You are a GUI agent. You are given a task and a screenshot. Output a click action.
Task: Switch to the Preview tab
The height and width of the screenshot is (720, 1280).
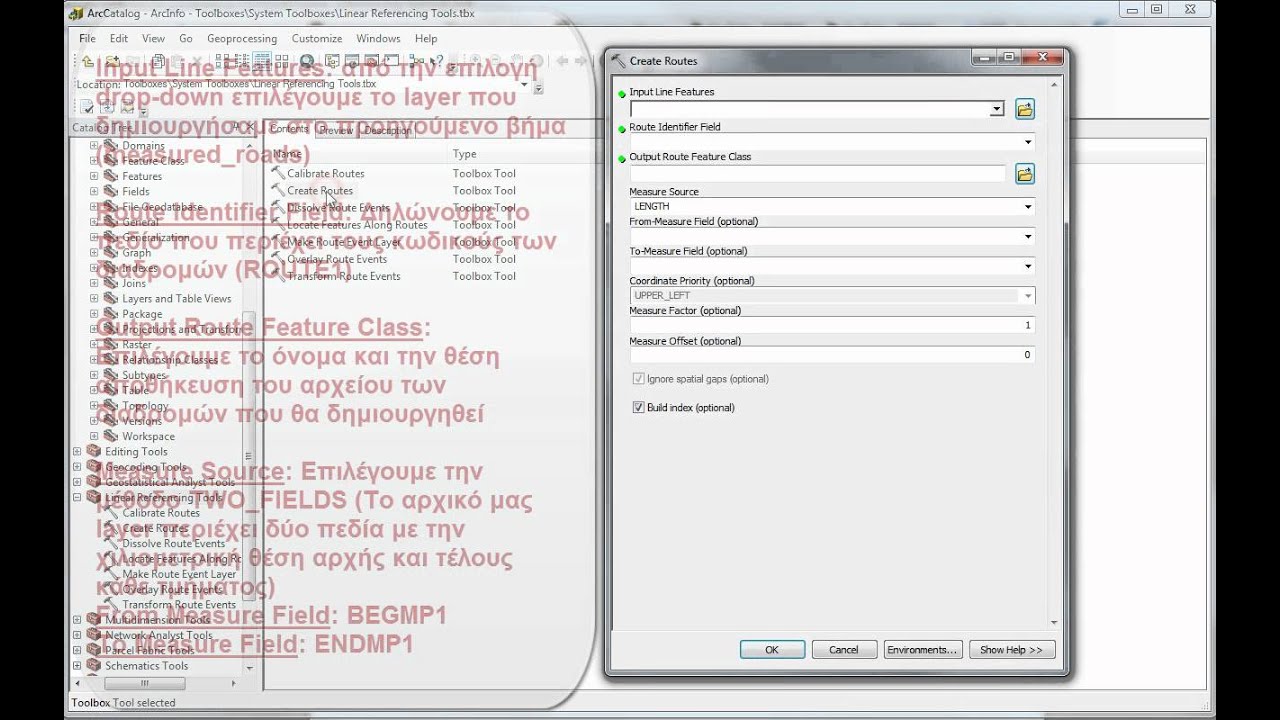(336, 130)
